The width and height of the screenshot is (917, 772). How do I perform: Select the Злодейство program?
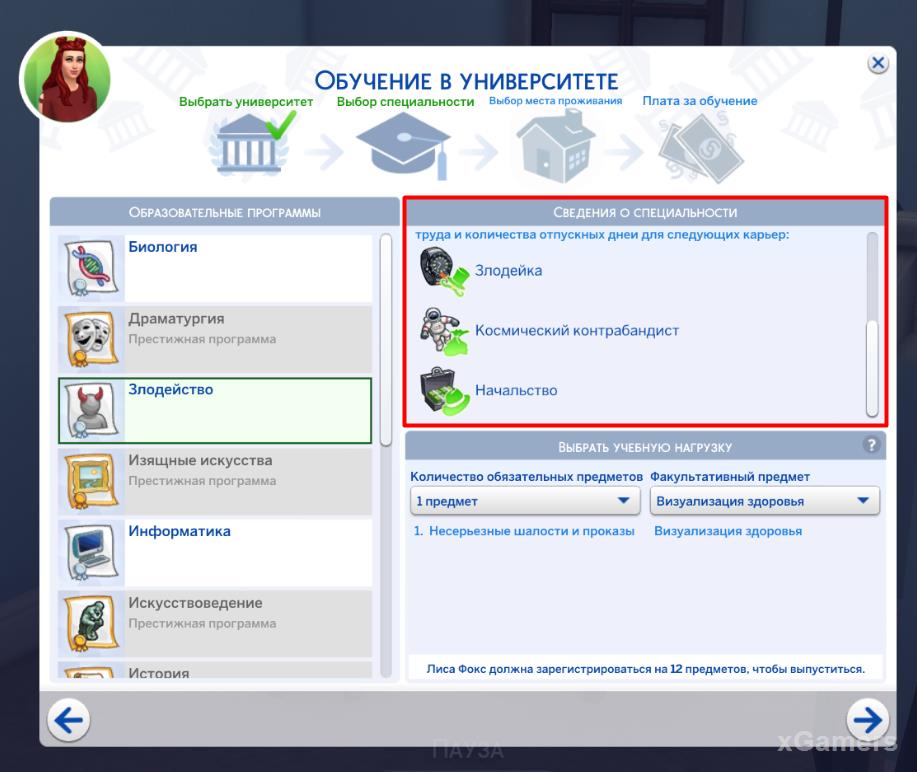click(x=215, y=411)
